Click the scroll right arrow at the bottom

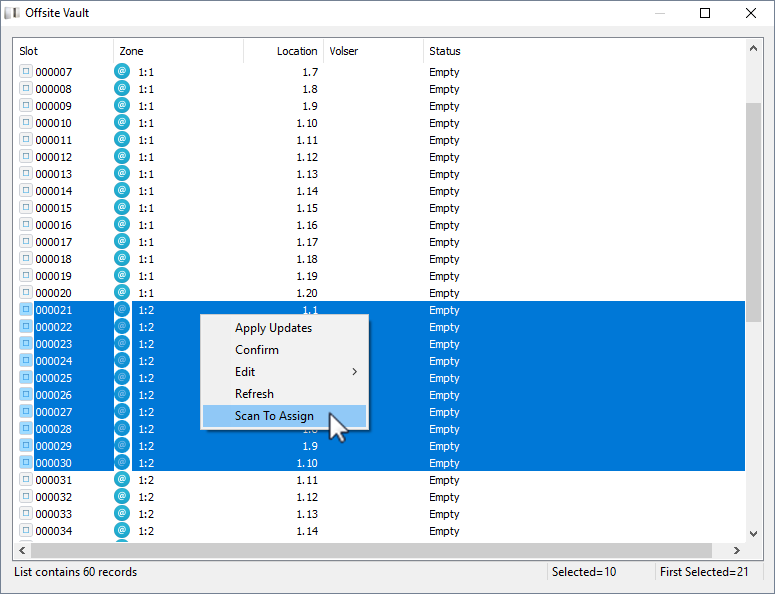tap(736, 550)
